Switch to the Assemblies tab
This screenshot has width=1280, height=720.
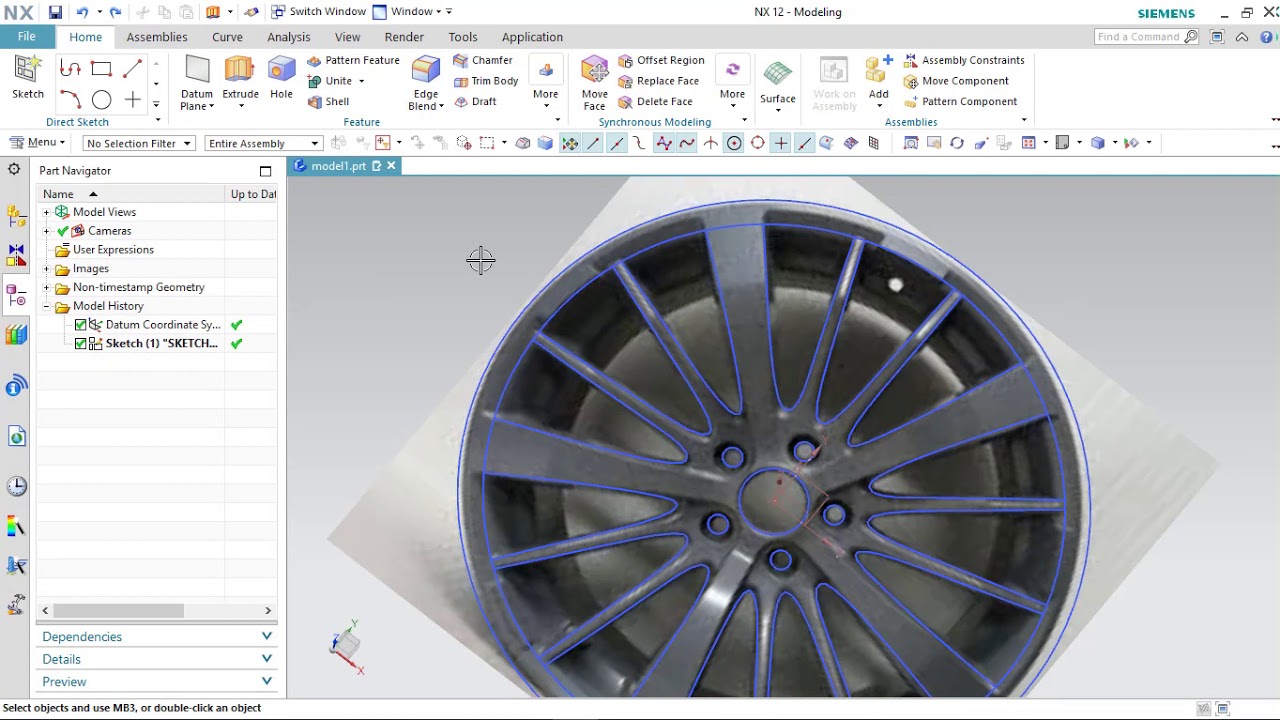tap(157, 37)
